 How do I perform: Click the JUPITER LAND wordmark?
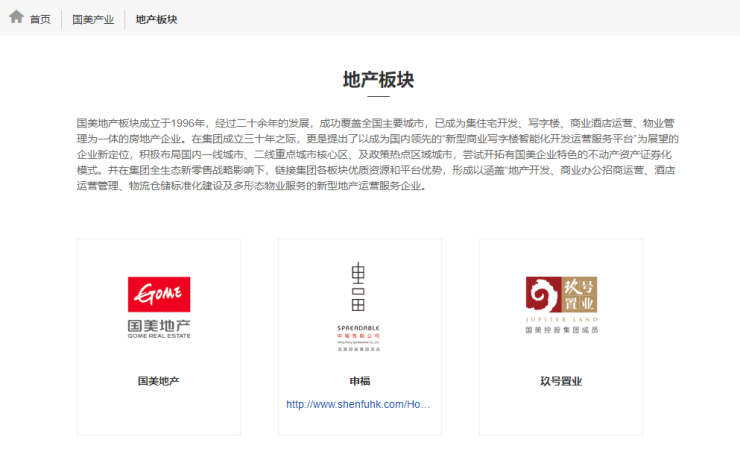(560, 320)
